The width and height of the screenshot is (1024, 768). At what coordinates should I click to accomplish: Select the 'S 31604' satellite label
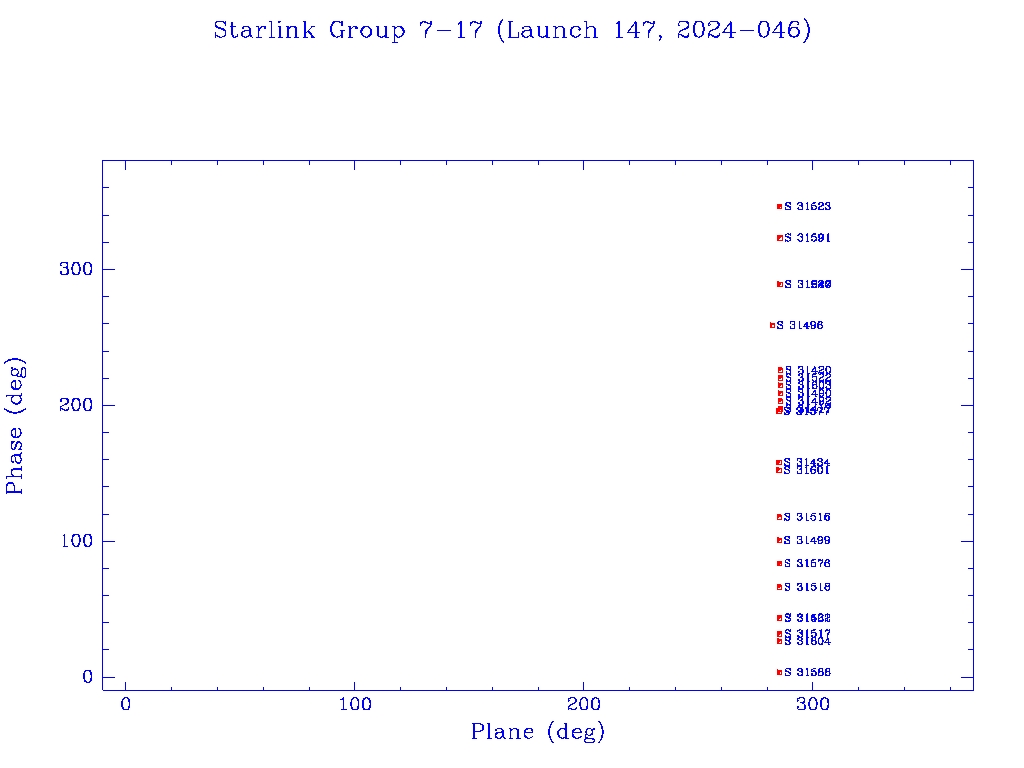click(x=808, y=641)
